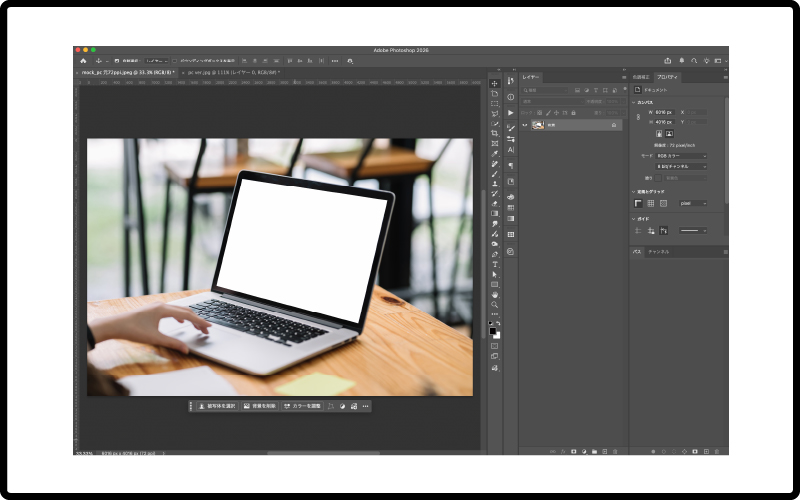Screen dimensions: 800x500
Task: Click the 被写体を選択 button
Action: (217, 406)
